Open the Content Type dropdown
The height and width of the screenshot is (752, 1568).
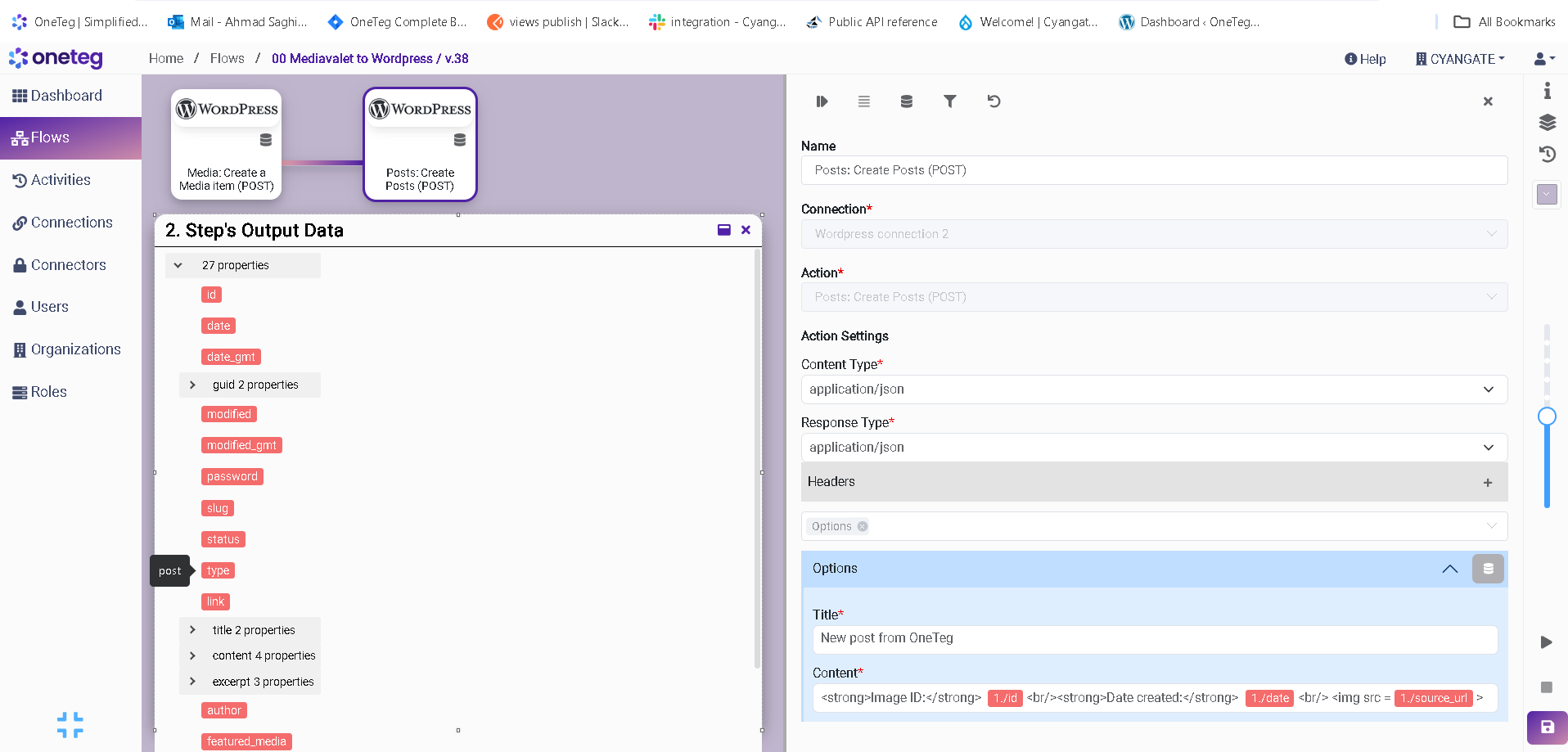1153,390
